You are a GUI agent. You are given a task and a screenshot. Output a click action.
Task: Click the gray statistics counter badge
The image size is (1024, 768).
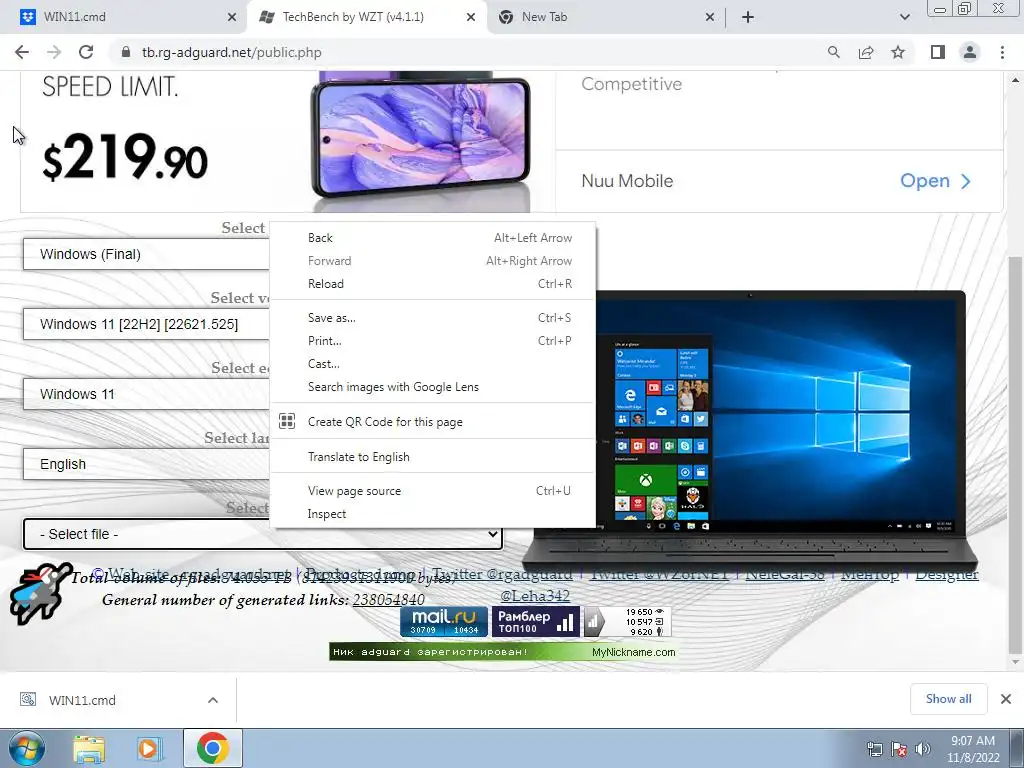pos(627,621)
